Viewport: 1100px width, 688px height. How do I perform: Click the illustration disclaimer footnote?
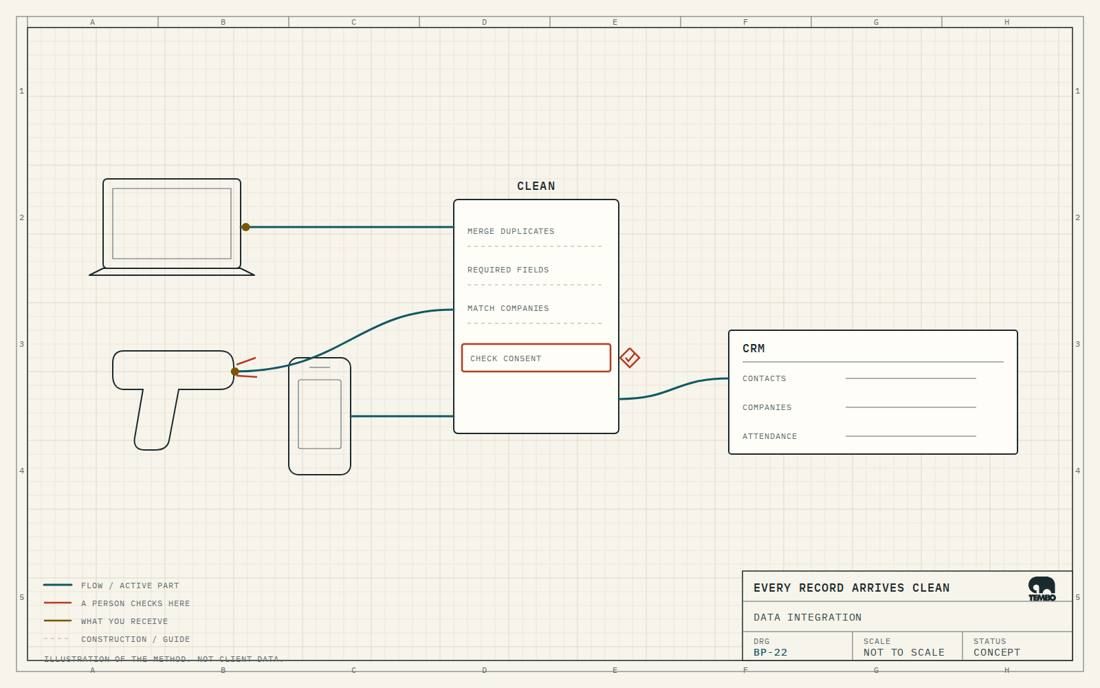[163, 659]
